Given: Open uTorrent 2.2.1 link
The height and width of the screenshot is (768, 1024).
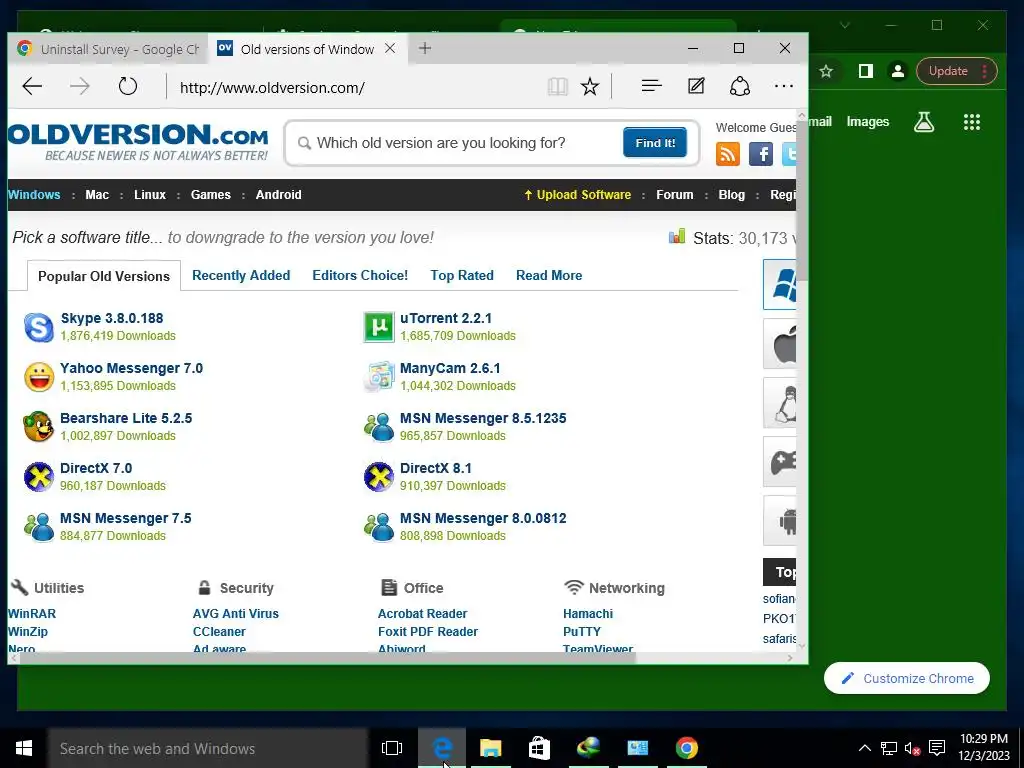Looking at the screenshot, I should pos(446,318).
